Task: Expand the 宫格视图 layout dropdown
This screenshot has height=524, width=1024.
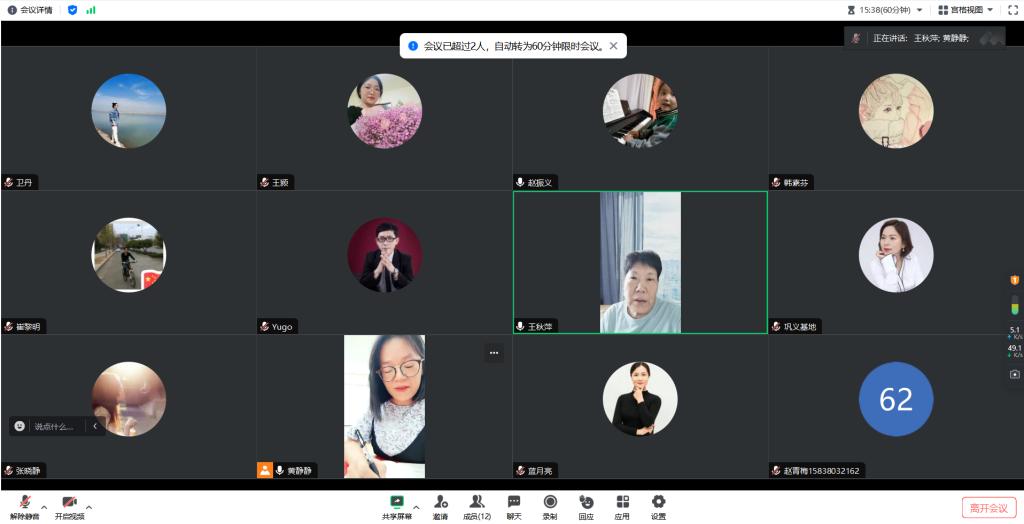Action: click(990, 10)
